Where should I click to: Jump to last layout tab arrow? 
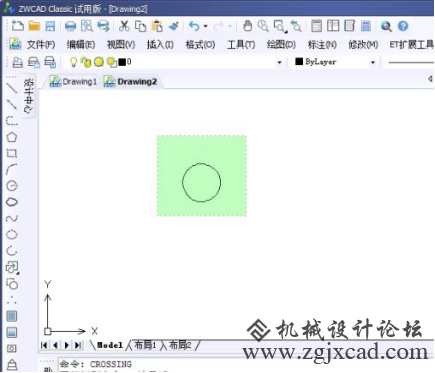pyautogui.click(x=78, y=345)
